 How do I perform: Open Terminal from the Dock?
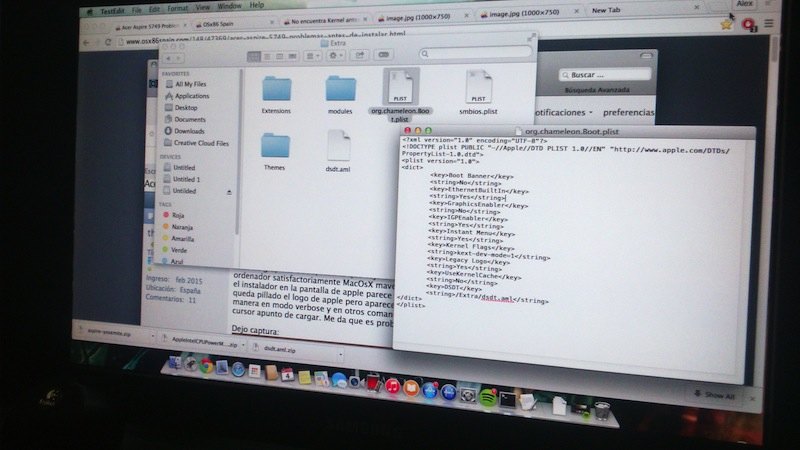click(x=507, y=401)
